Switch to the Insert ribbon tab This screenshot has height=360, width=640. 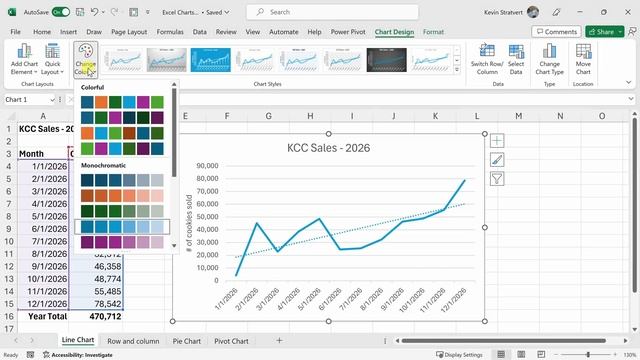(x=68, y=31)
